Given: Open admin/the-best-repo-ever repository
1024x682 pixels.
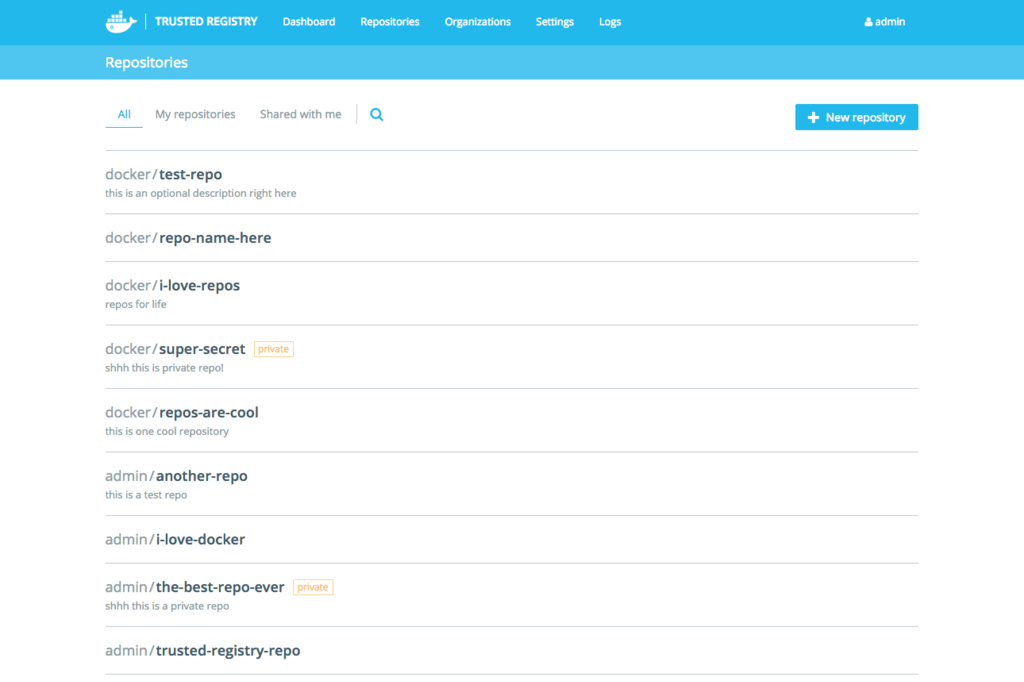Looking at the screenshot, I should [195, 587].
